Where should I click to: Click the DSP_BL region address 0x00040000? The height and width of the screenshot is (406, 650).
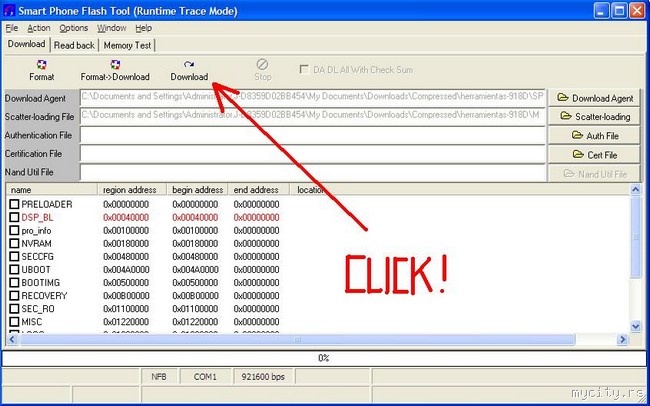126,217
